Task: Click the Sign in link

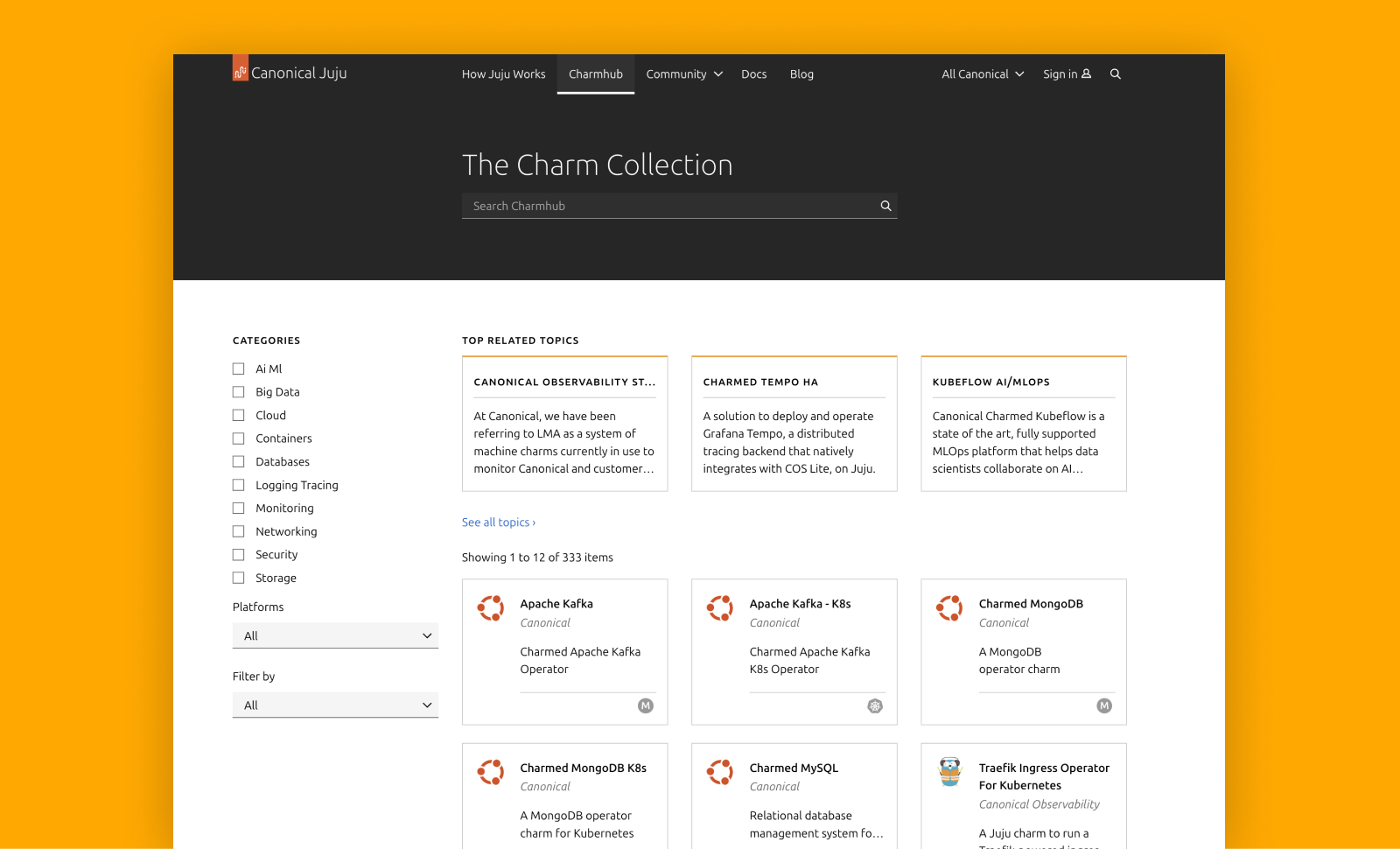Action: pos(1067,74)
